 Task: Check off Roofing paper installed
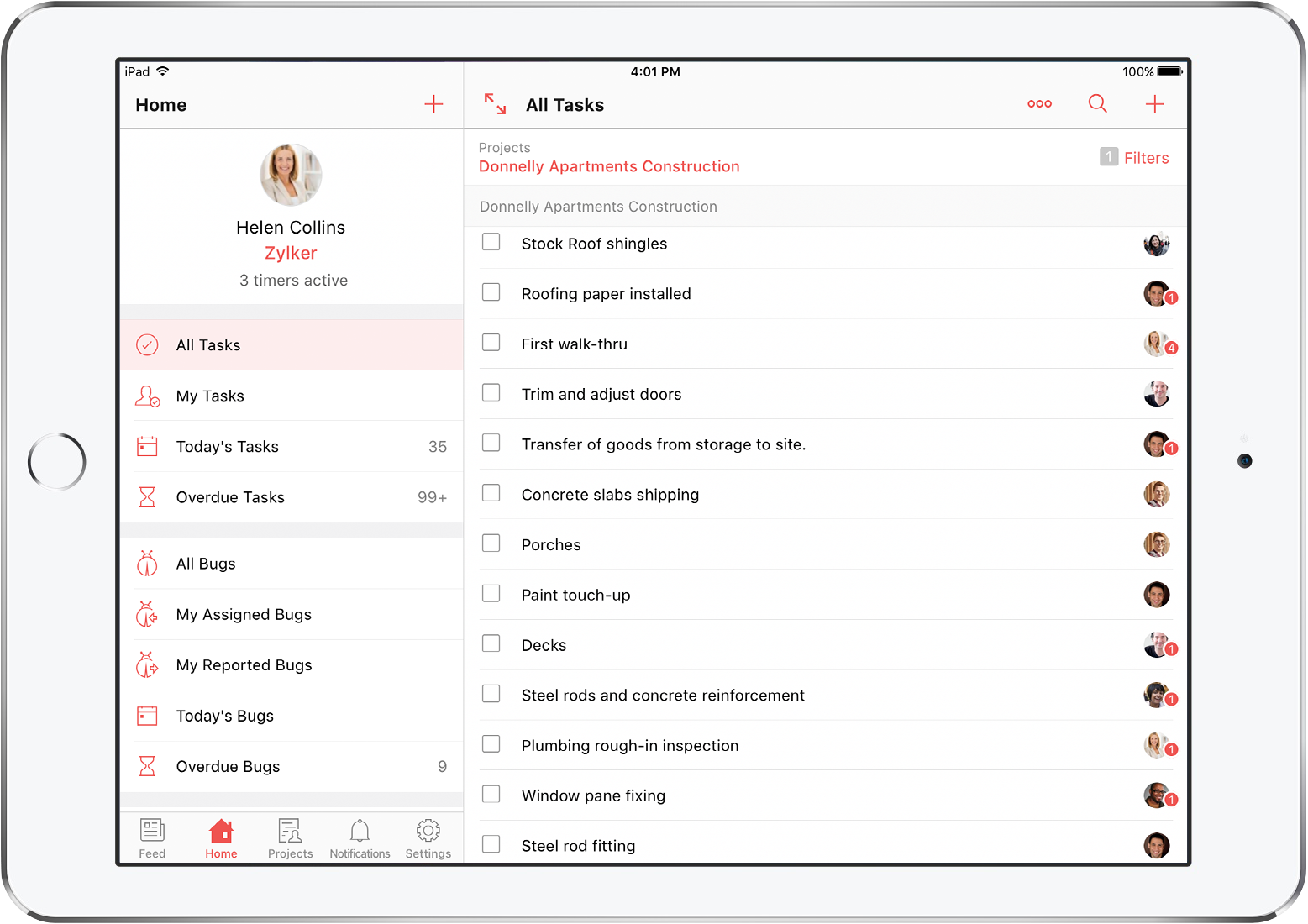click(491, 292)
